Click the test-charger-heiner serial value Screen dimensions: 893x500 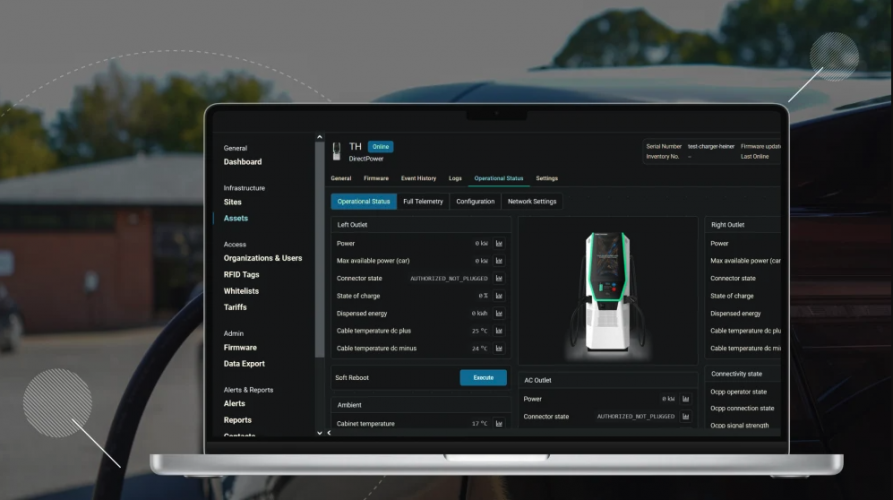[711, 146]
